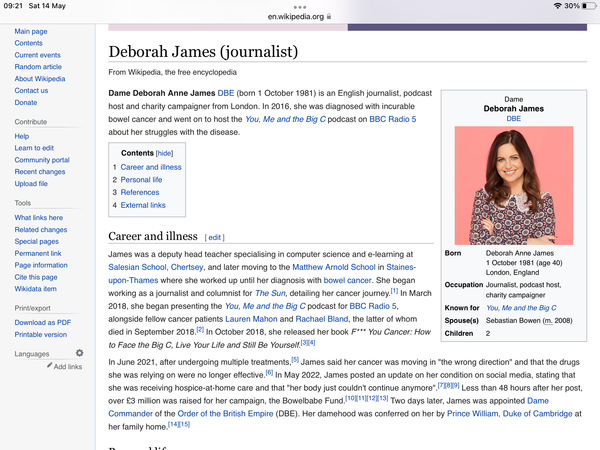Tap the battery indicator icon

[x=585, y=6]
